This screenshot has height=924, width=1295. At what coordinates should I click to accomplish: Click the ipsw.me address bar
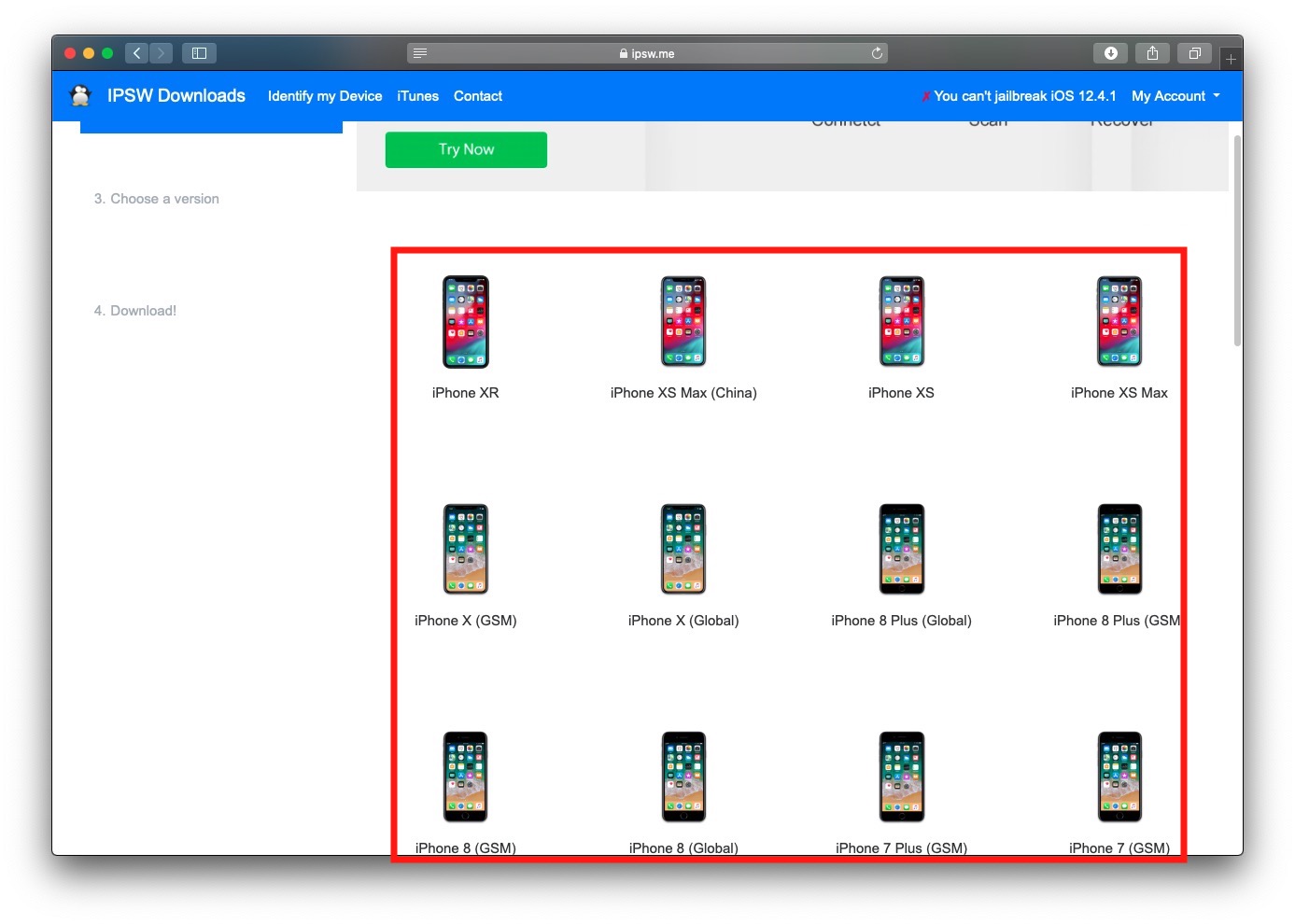647,53
